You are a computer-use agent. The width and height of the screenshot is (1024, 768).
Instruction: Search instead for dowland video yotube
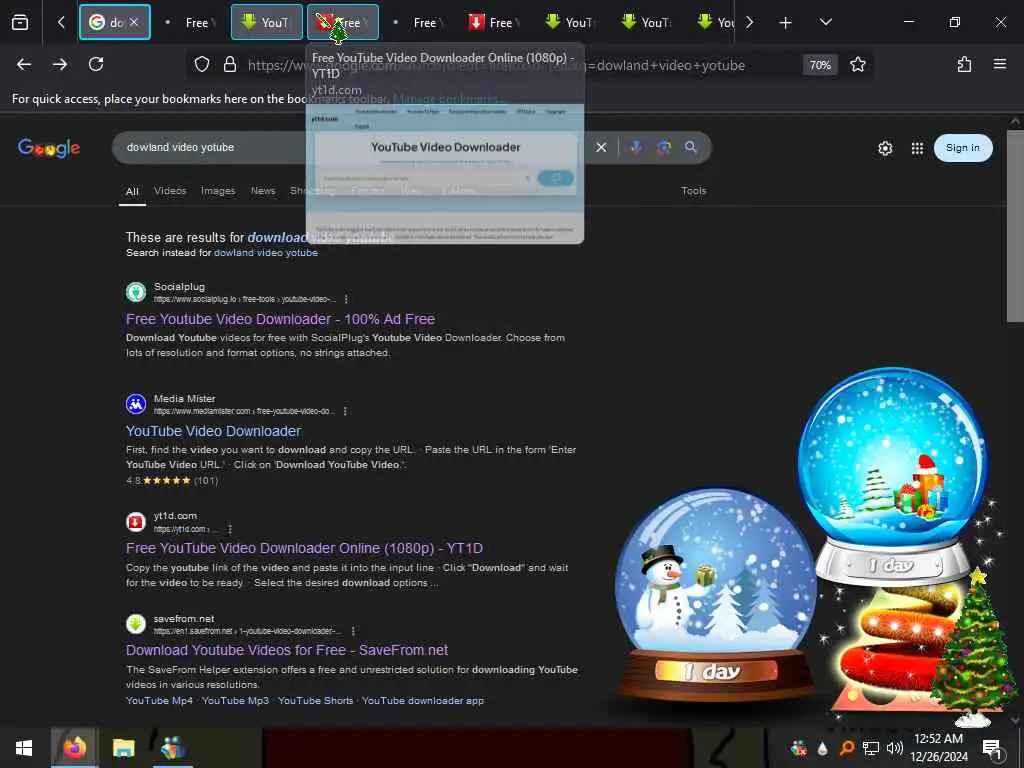pyautogui.click(x=266, y=253)
